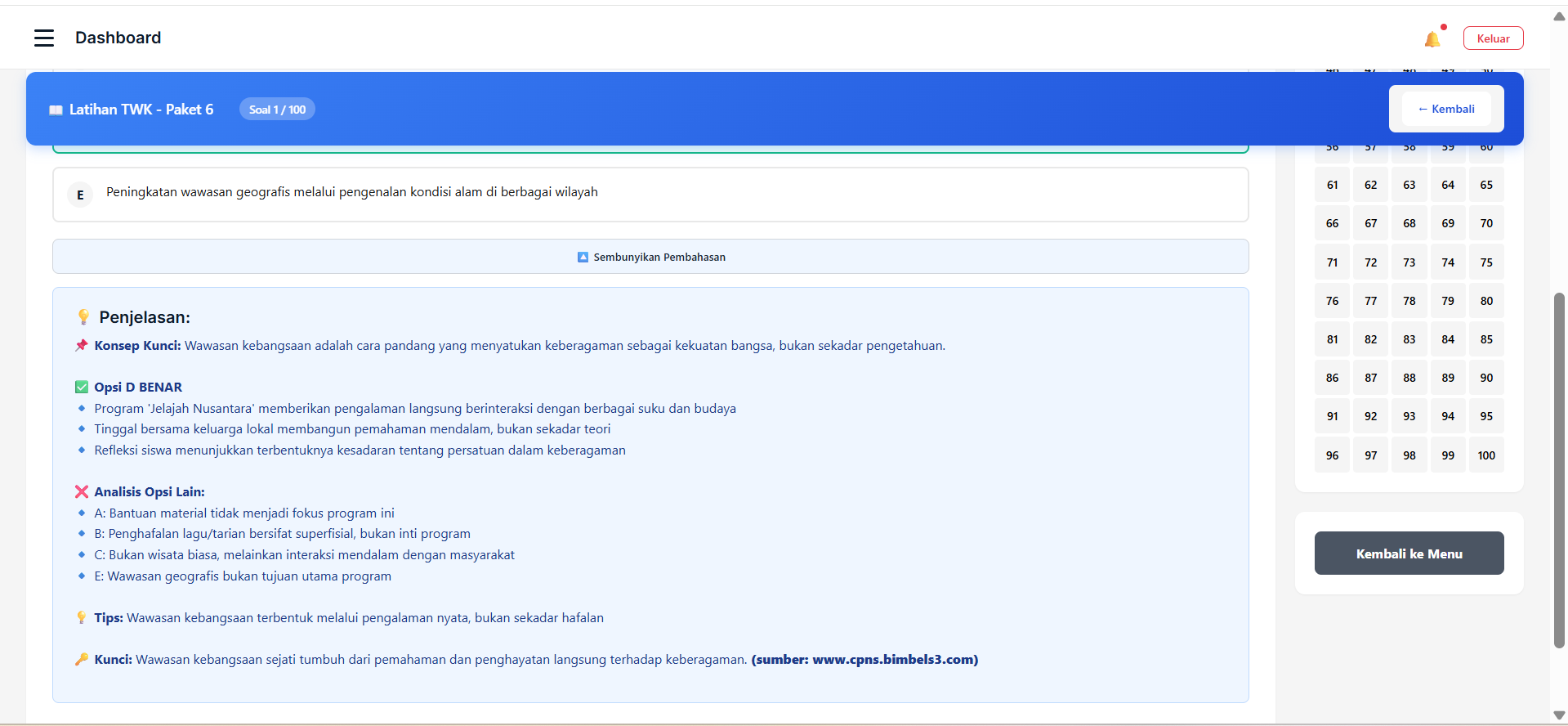
Task: Jump to question number 100
Action: tap(1485, 455)
